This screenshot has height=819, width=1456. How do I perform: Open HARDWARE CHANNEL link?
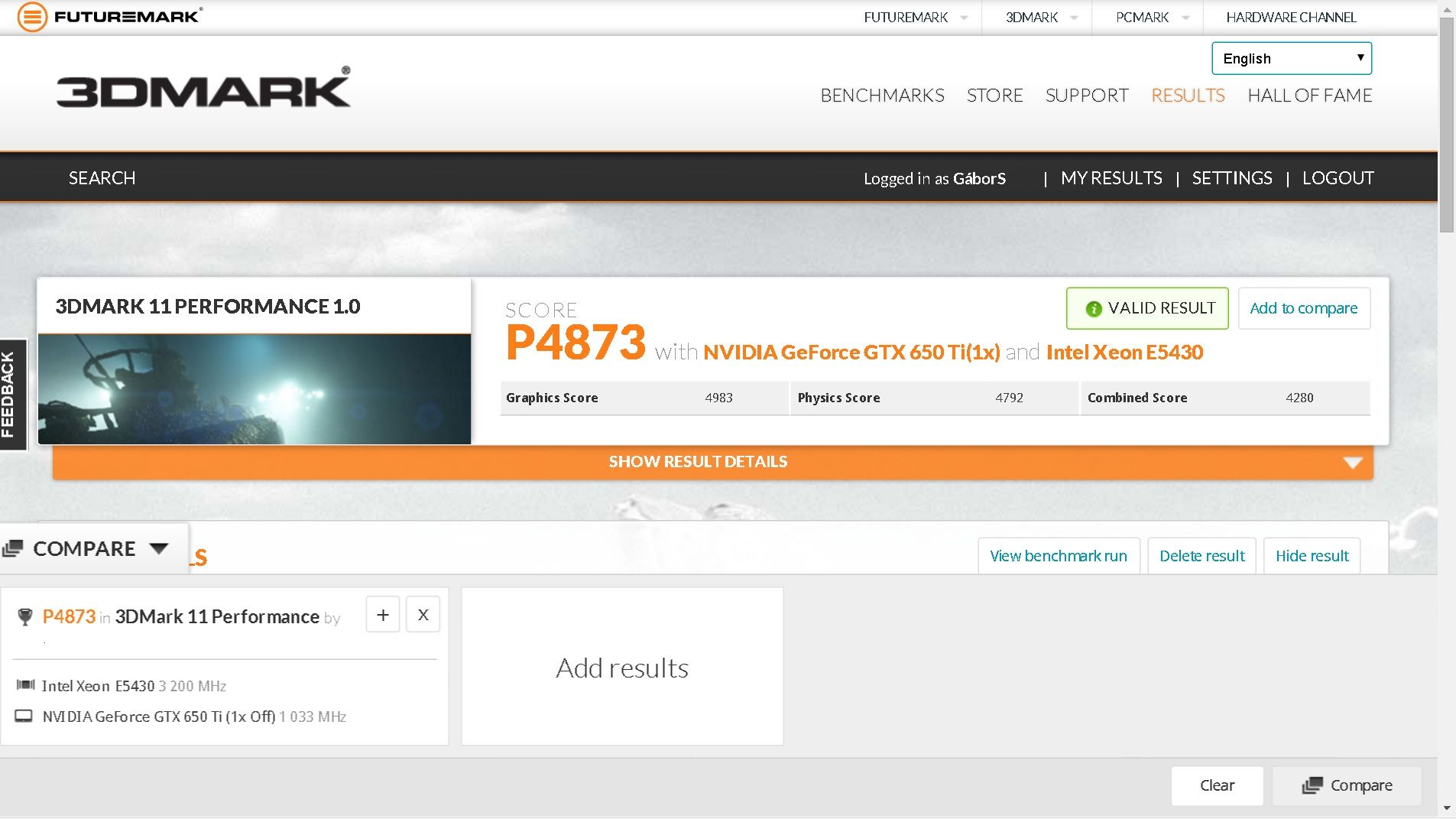[x=1291, y=18]
